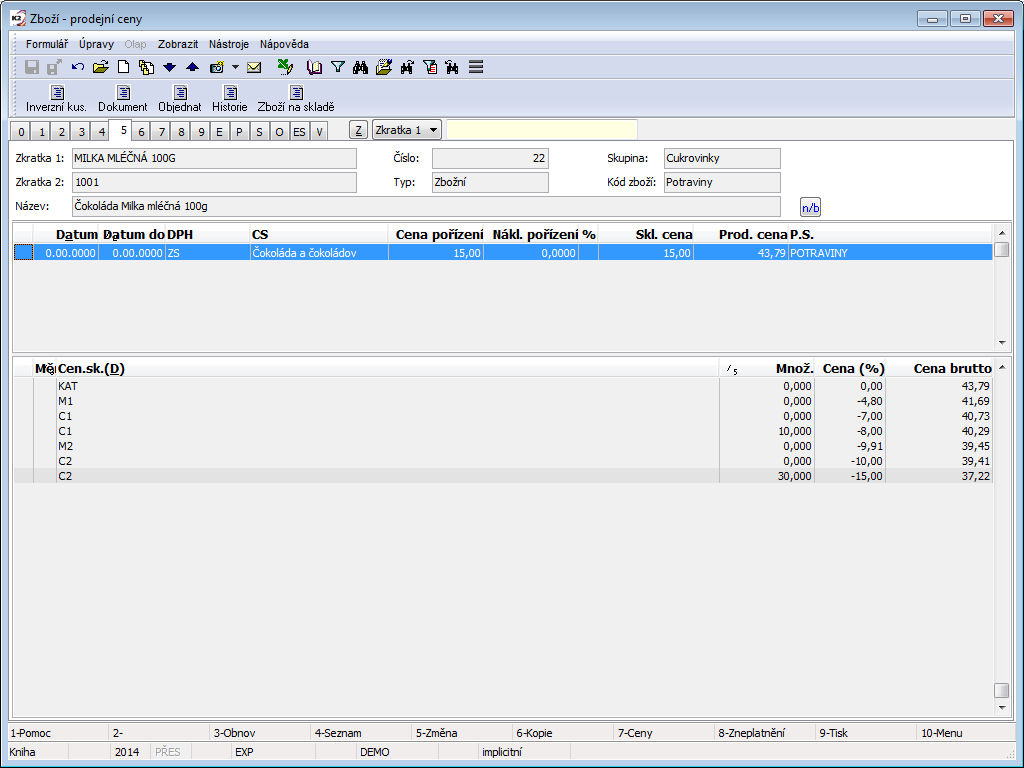Click the open book icon
This screenshot has width=1024, height=768.
pos(315,67)
